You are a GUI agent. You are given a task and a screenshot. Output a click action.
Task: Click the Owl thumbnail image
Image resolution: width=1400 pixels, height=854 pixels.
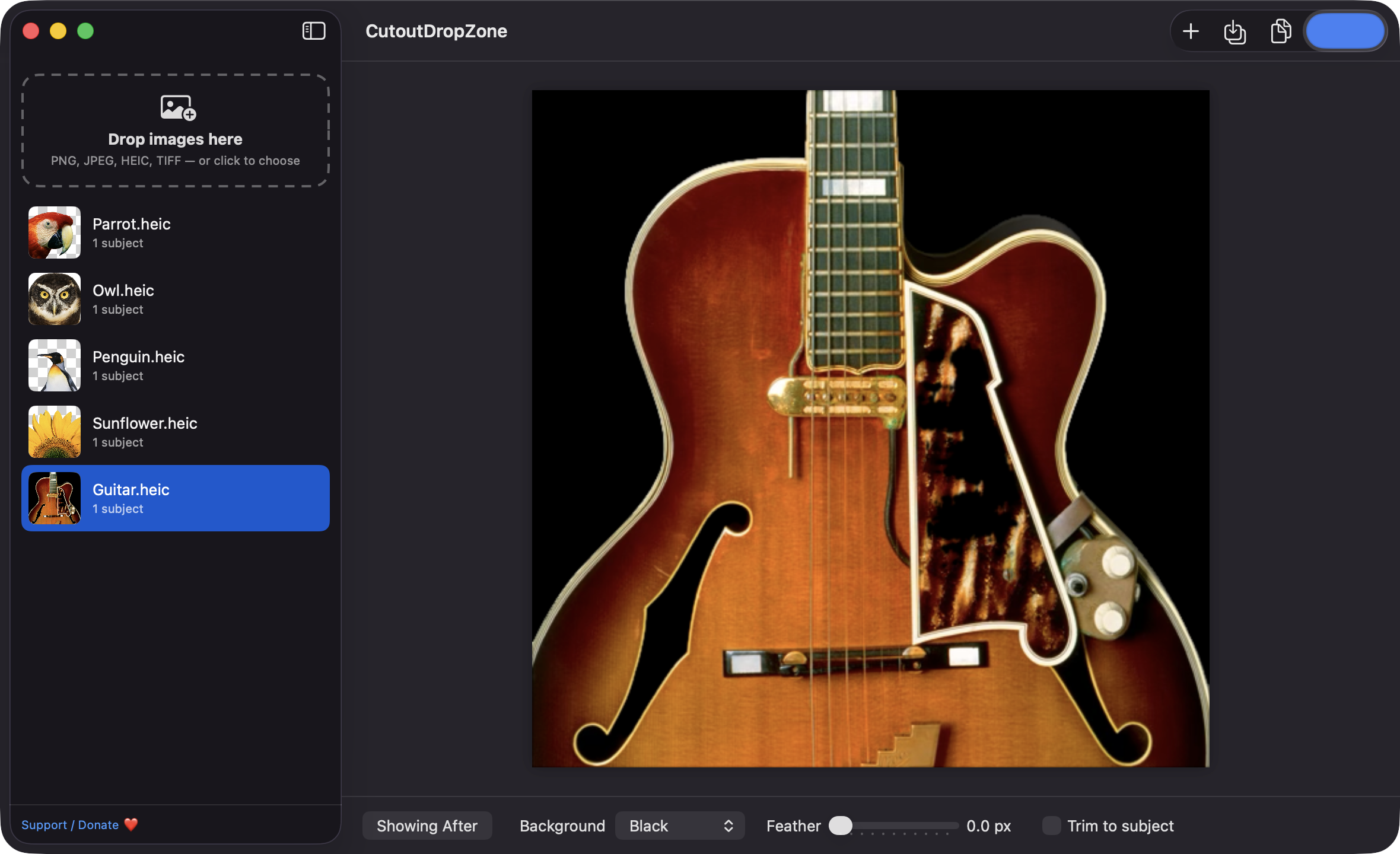[55, 299]
